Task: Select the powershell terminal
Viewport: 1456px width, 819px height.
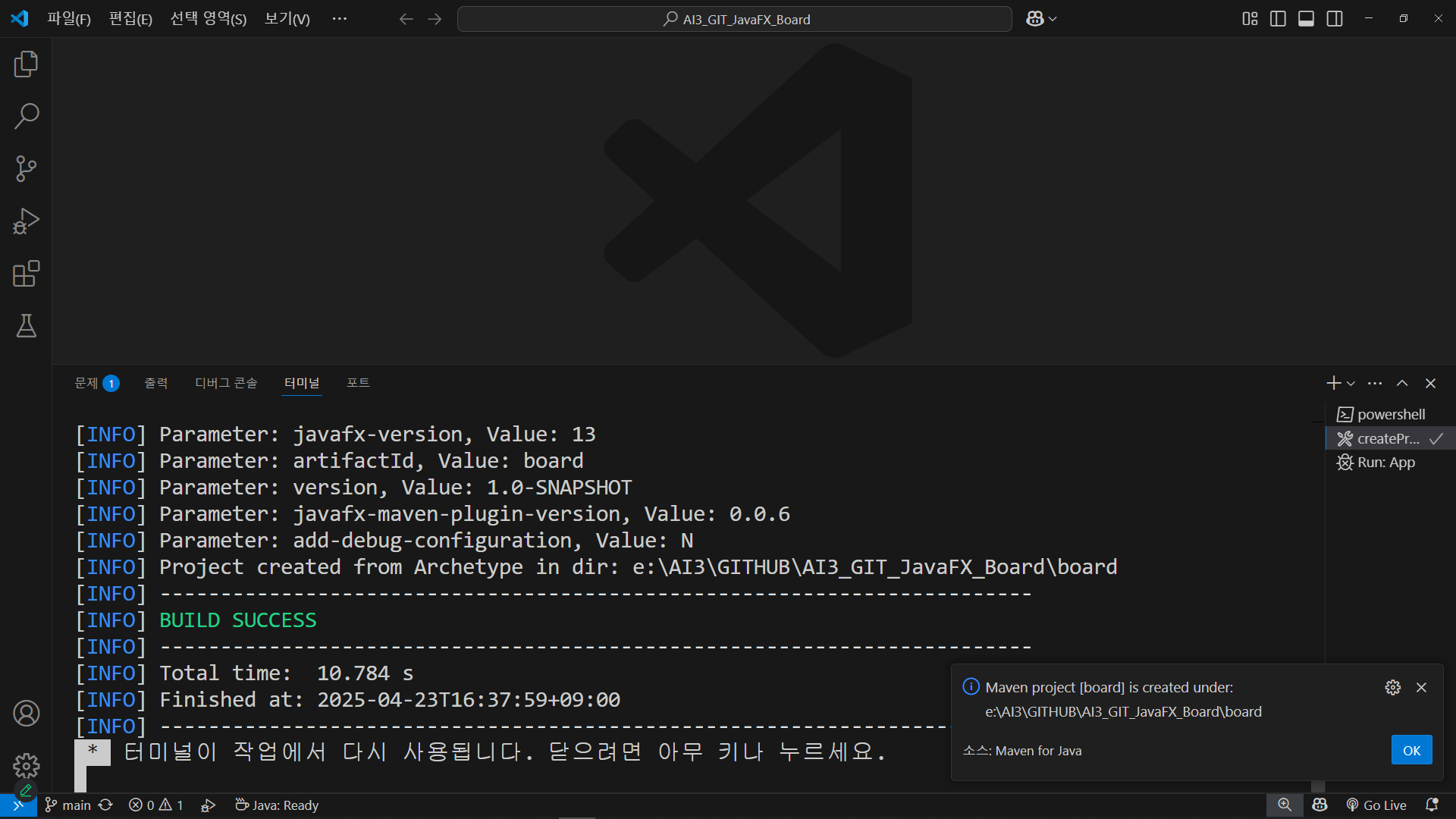Action: (x=1391, y=415)
